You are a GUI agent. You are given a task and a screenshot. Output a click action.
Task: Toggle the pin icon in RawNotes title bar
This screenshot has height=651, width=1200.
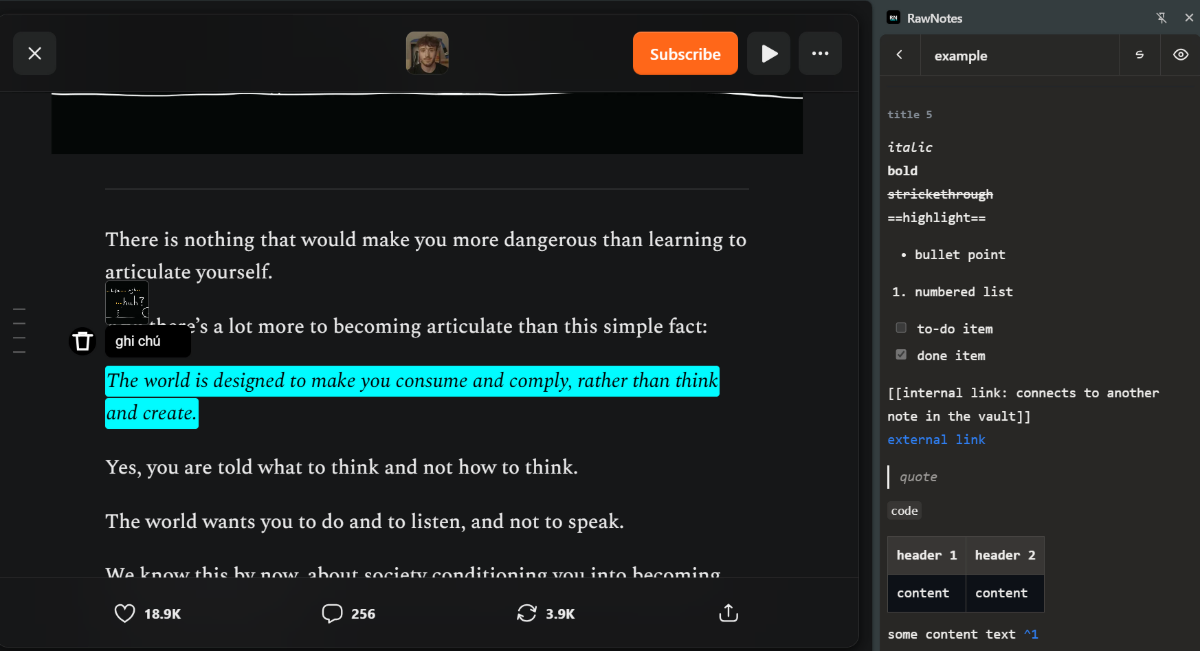pyautogui.click(x=1162, y=18)
